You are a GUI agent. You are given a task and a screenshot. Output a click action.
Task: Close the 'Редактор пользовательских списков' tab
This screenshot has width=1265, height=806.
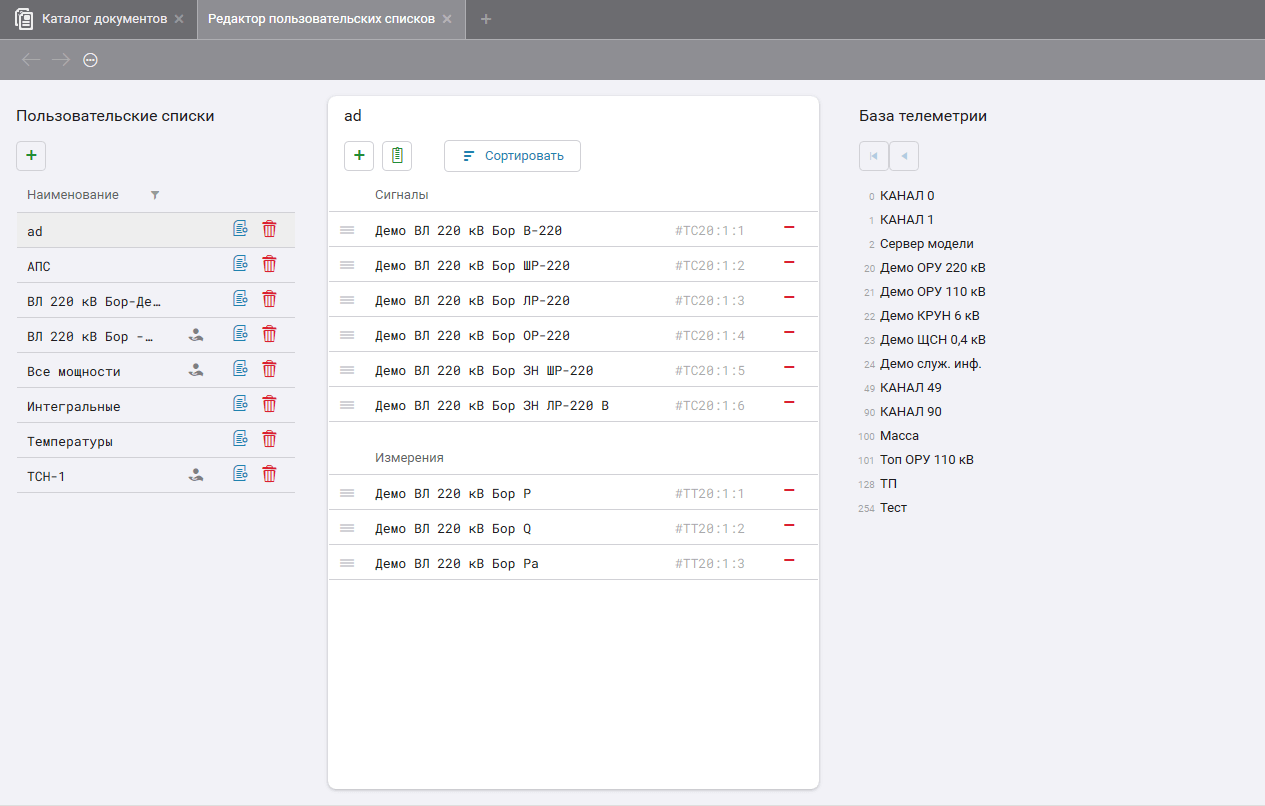(x=447, y=19)
